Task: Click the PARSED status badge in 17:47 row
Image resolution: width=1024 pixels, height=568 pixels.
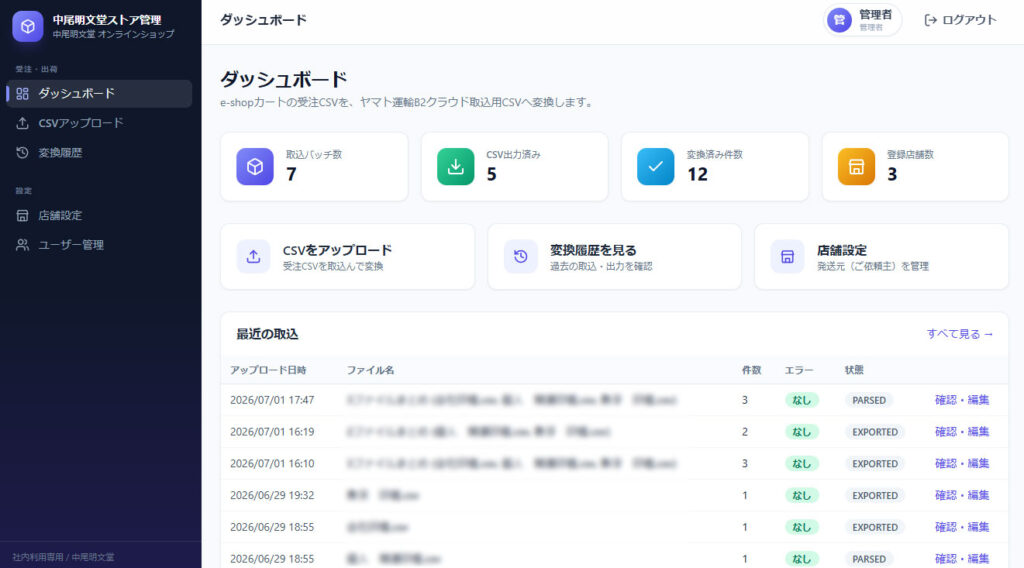Action: pos(869,400)
